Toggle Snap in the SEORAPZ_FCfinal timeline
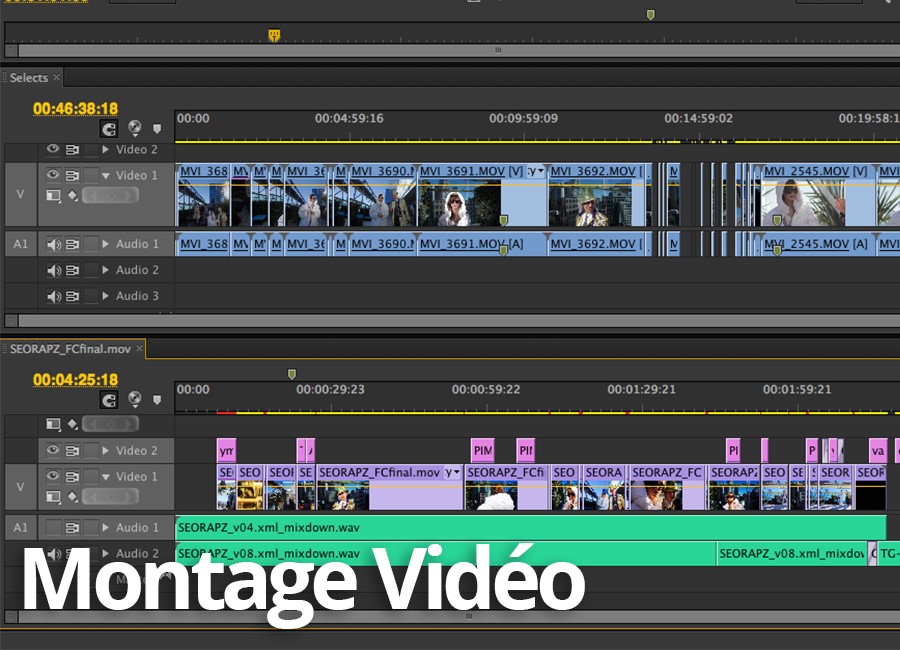 [109, 400]
